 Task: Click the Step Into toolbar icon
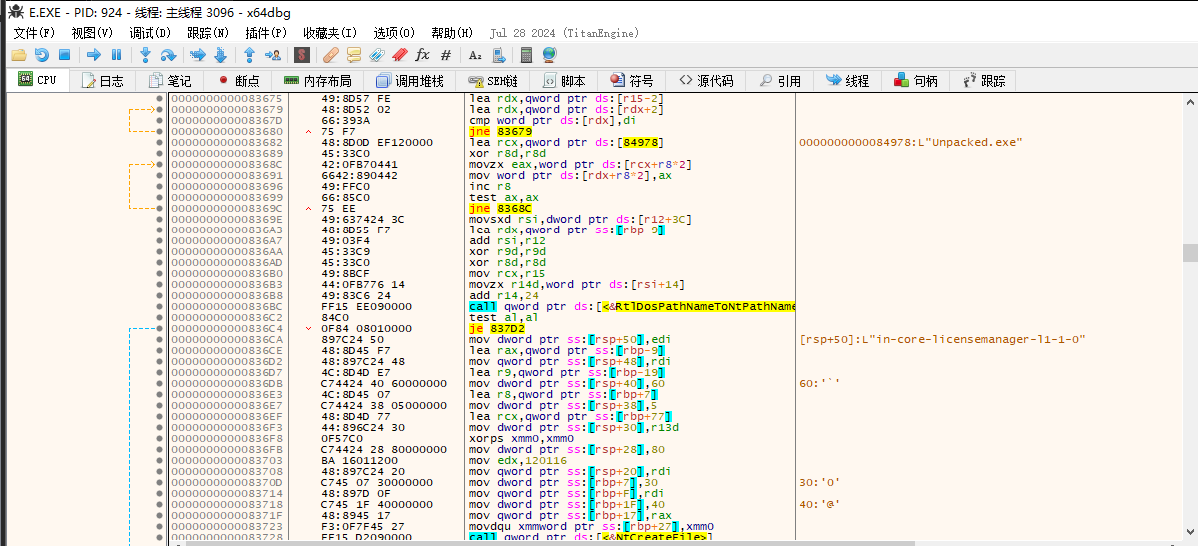point(145,55)
